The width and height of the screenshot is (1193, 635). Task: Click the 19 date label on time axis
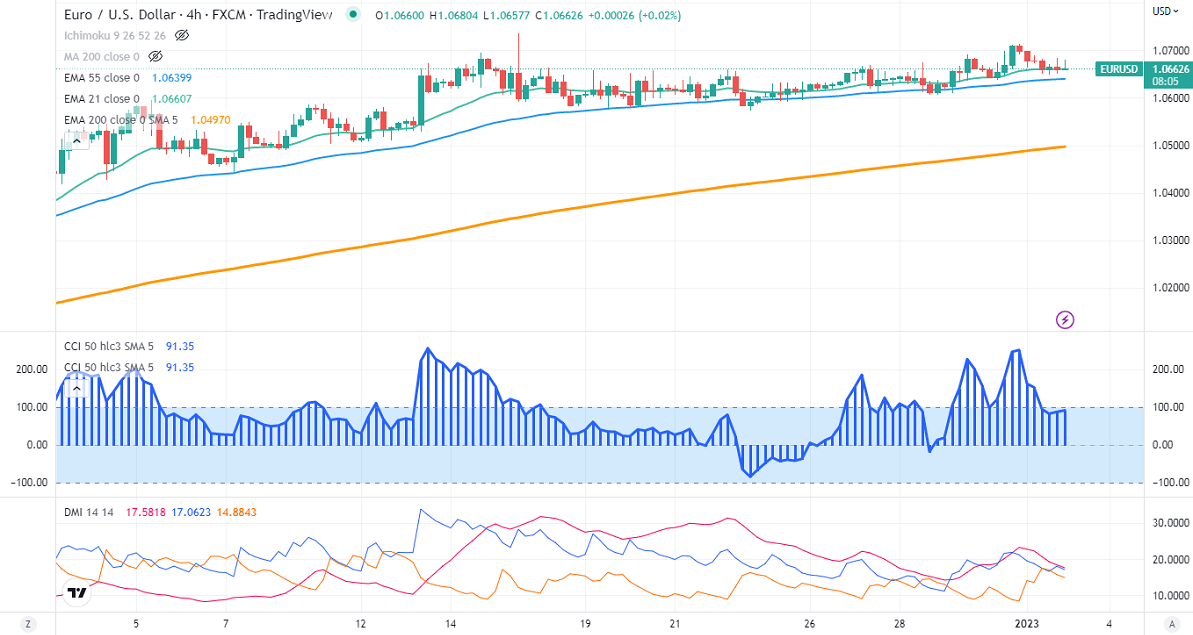pyautogui.click(x=585, y=624)
